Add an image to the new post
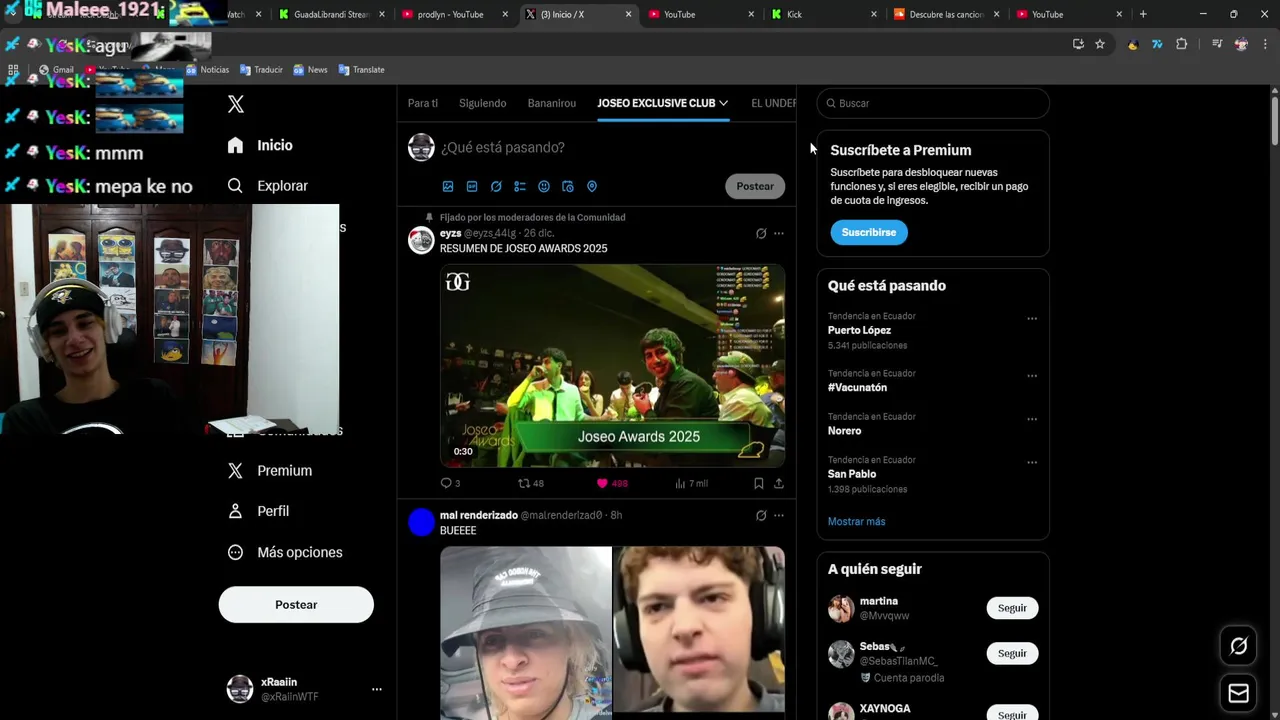The image size is (1280, 720). (x=448, y=186)
